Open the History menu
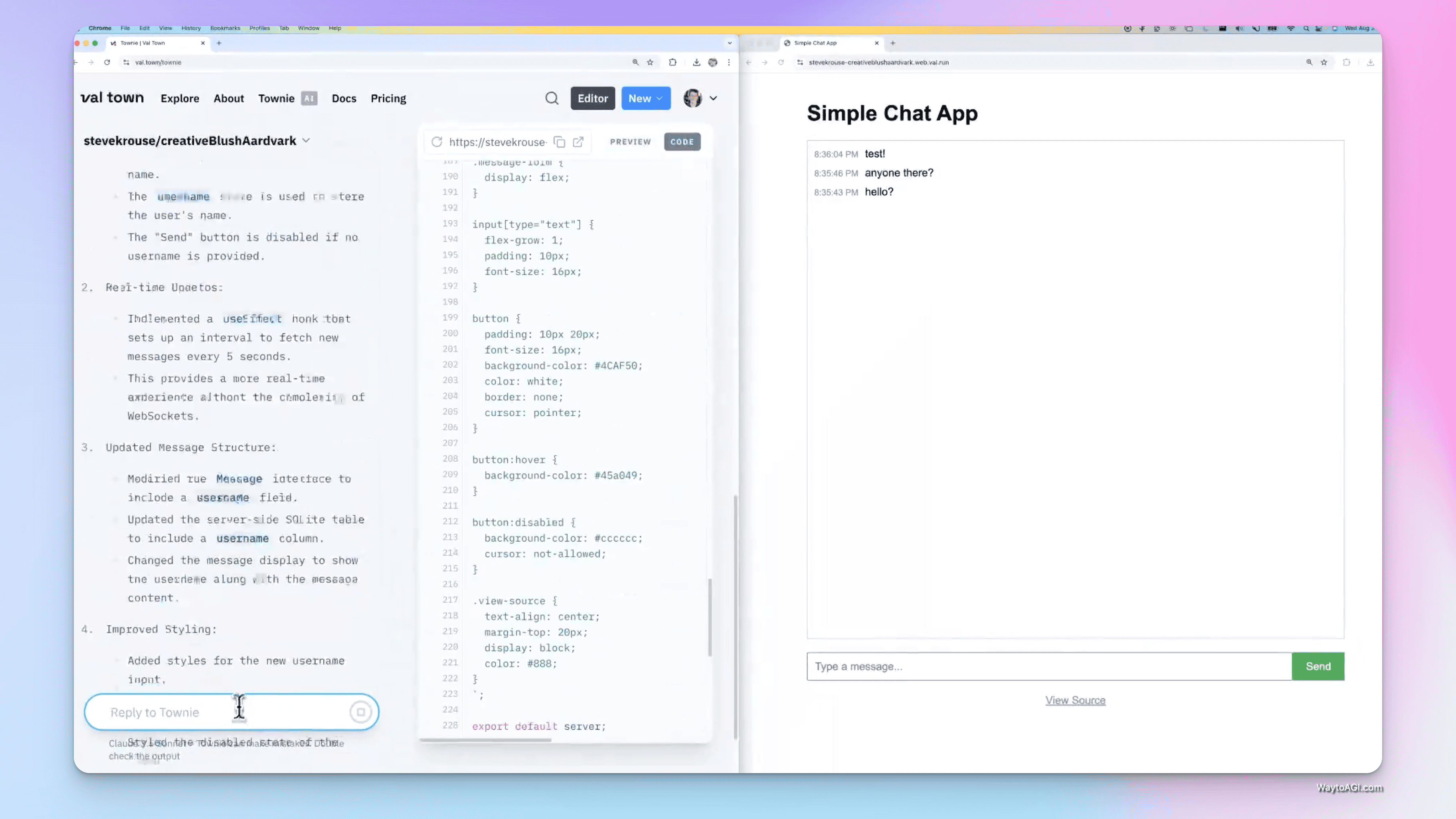1456x819 pixels. click(x=191, y=28)
